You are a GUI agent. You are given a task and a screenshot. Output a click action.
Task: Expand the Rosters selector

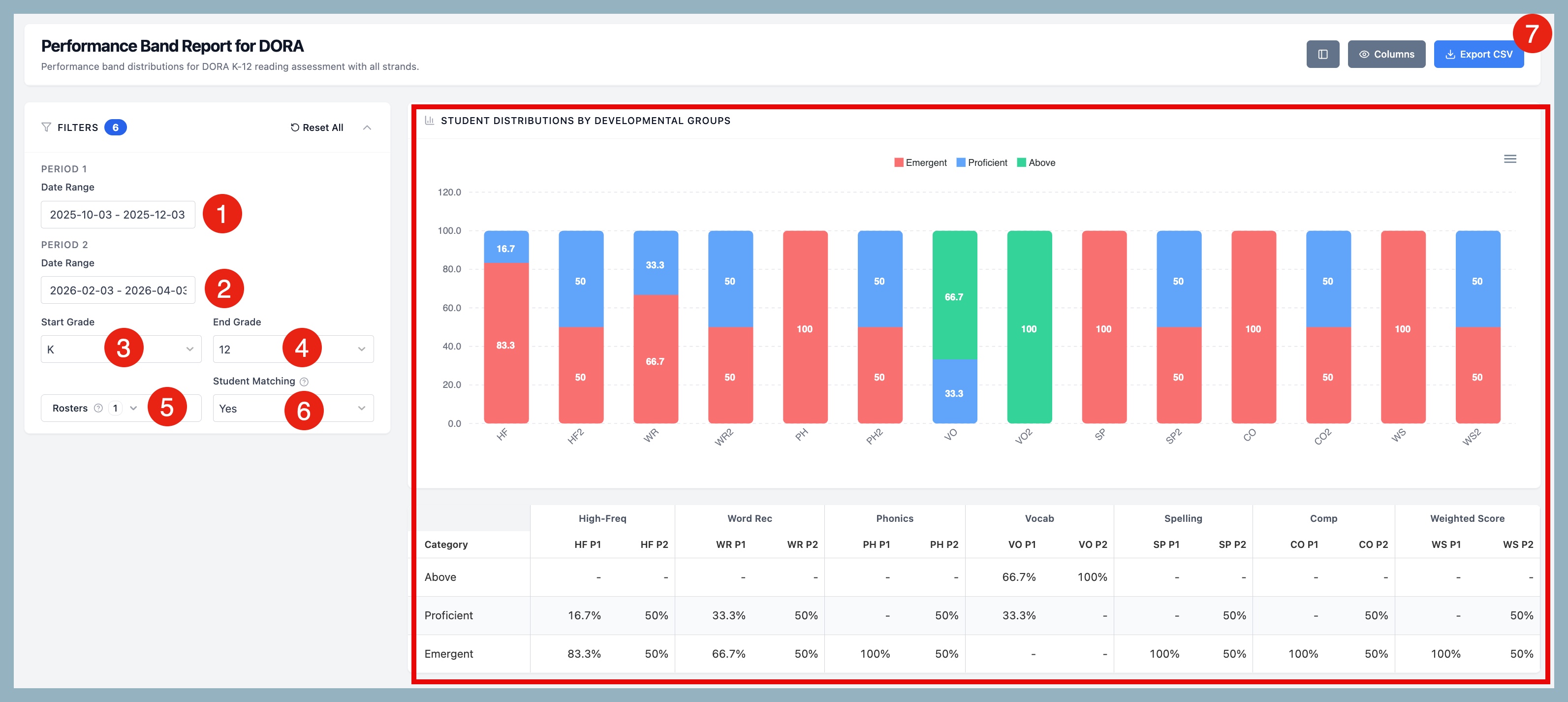click(133, 408)
